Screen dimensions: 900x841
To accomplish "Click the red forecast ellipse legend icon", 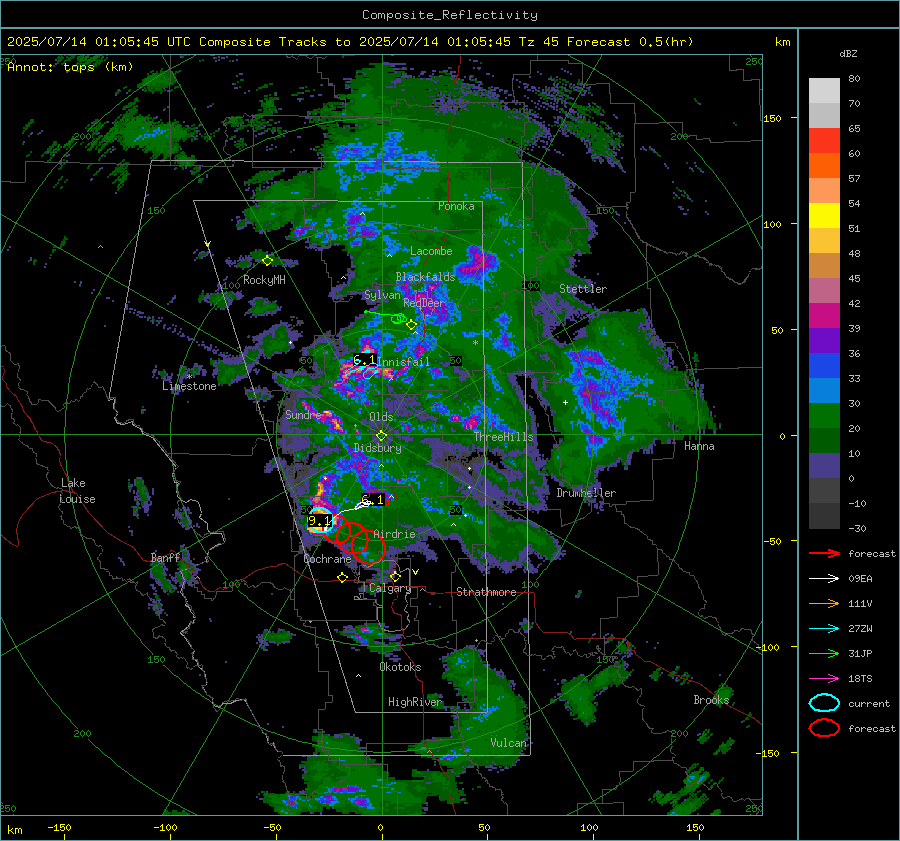I will click(824, 728).
